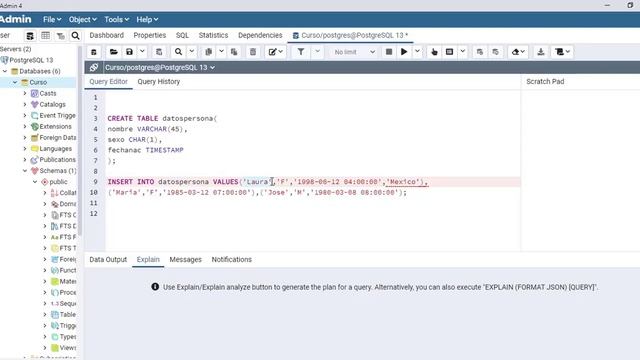Click the Copy icon in query toolbar
This screenshot has height=360, width=640.
pyautogui.click(x=209, y=52)
